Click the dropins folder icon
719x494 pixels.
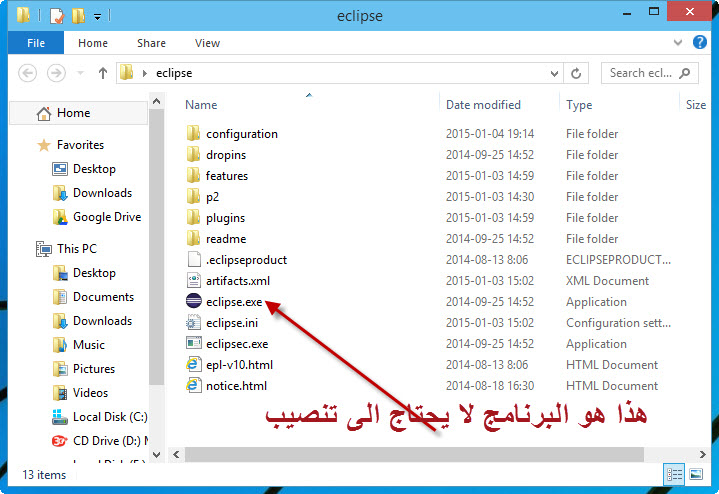click(194, 154)
